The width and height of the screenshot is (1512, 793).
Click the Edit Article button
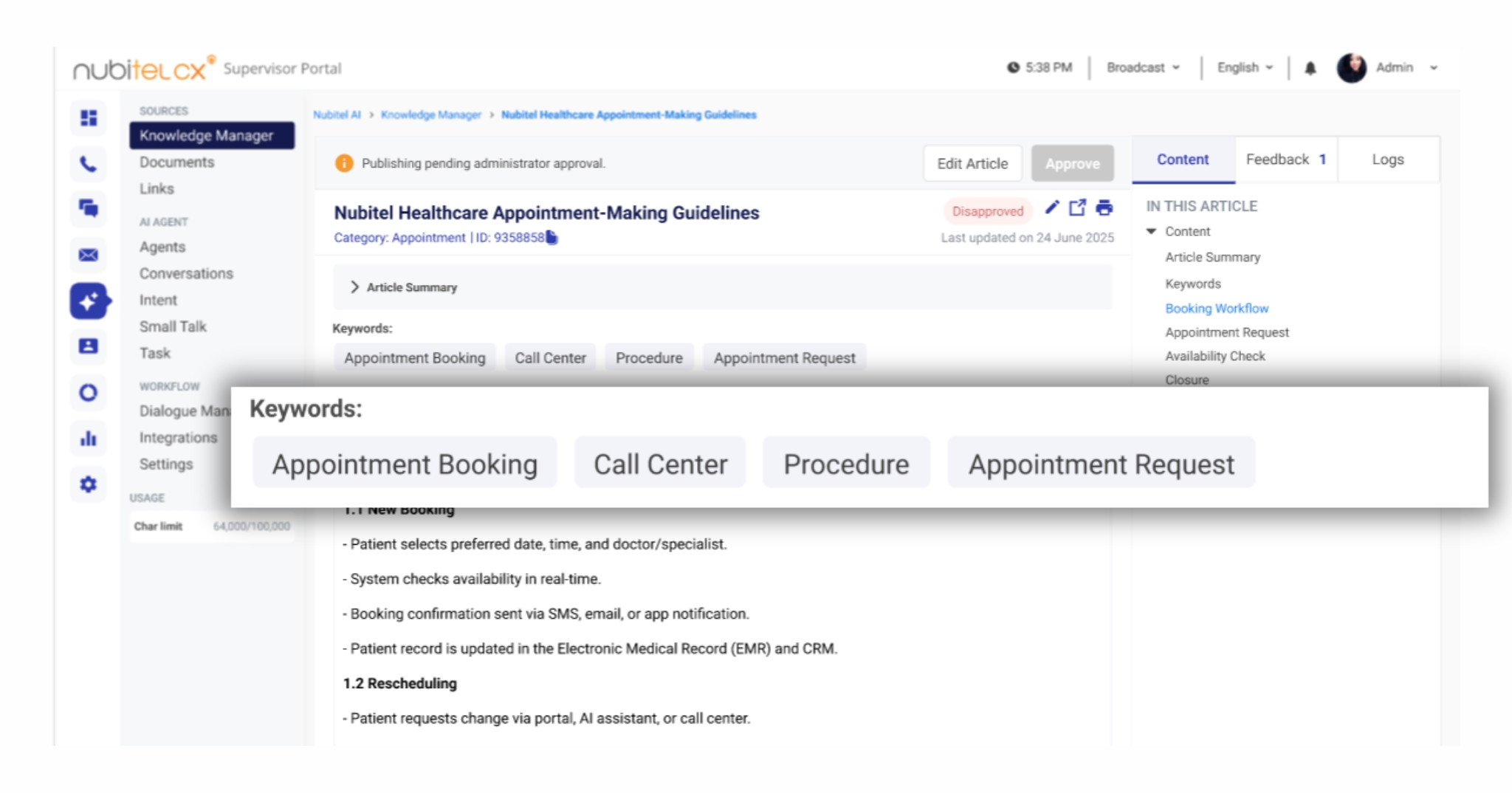pyautogui.click(x=972, y=163)
